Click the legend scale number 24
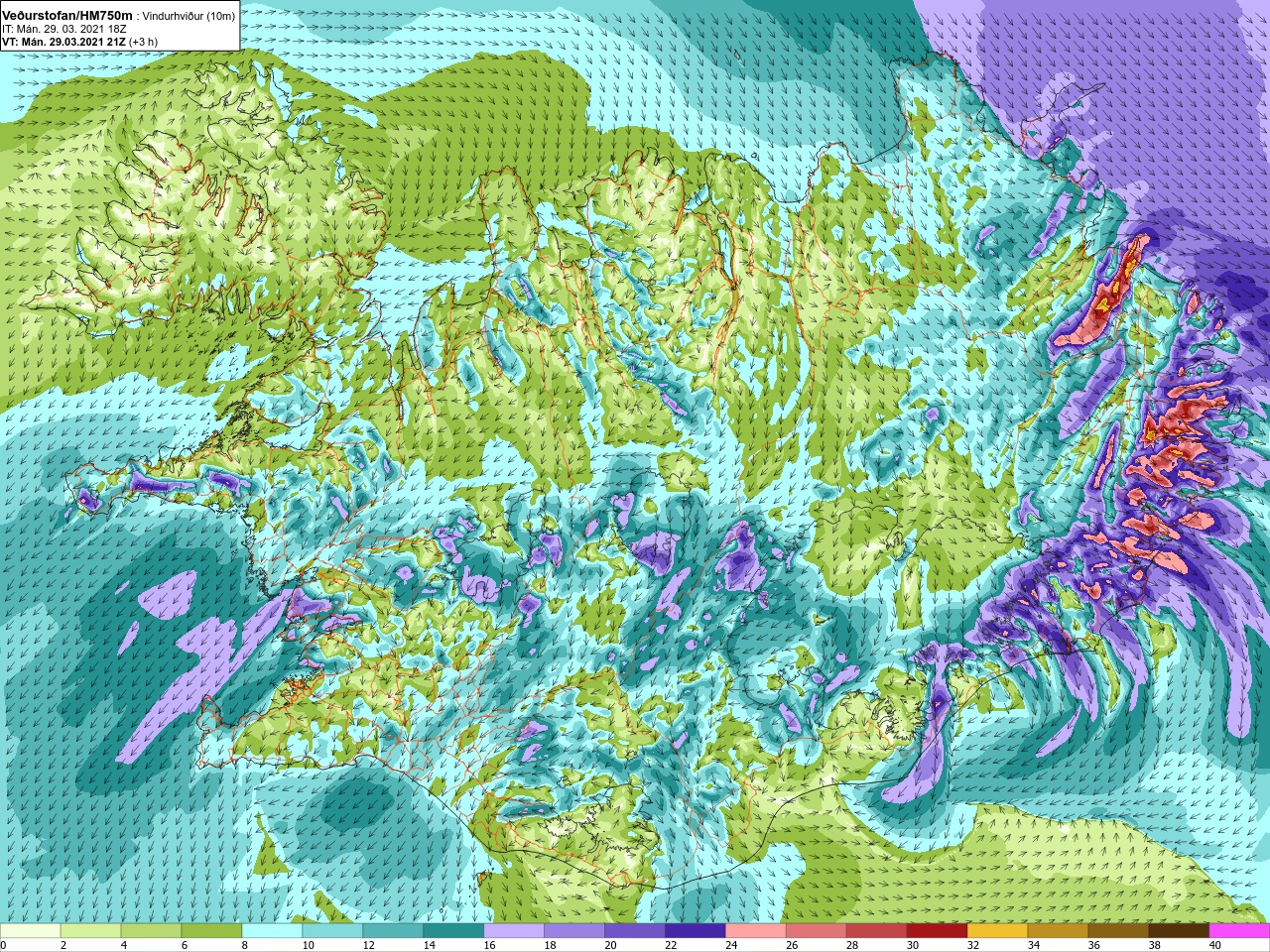This screenshot has height=952, width=1270. [x=731, y=945]
